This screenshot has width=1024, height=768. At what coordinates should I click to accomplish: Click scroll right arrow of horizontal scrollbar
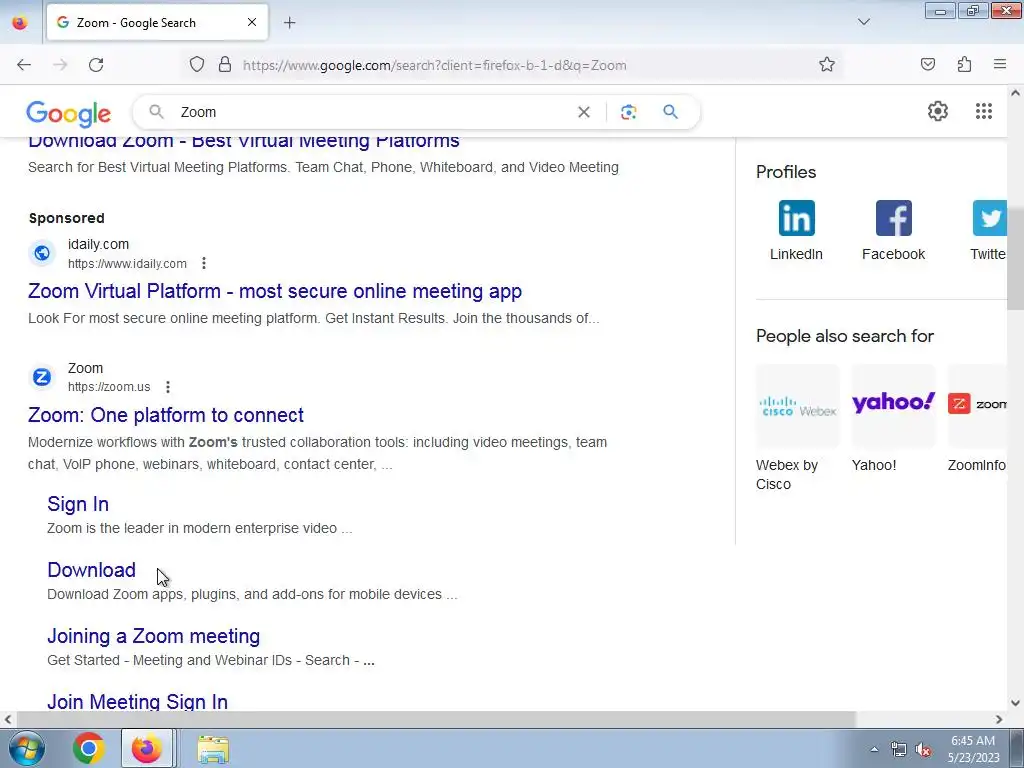pyautogui.click(x=999, y=719)
